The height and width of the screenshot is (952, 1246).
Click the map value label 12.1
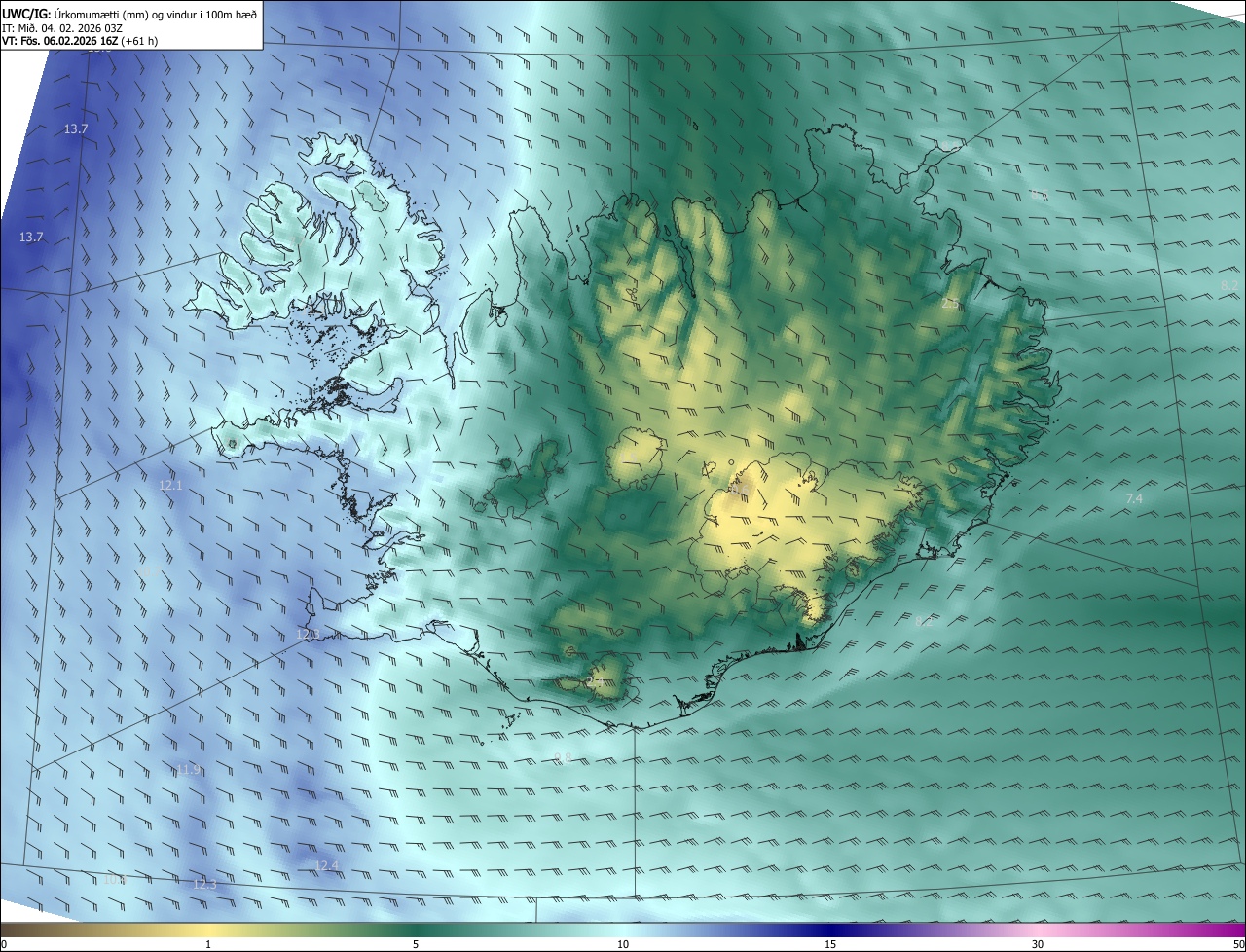pos(170,484)
